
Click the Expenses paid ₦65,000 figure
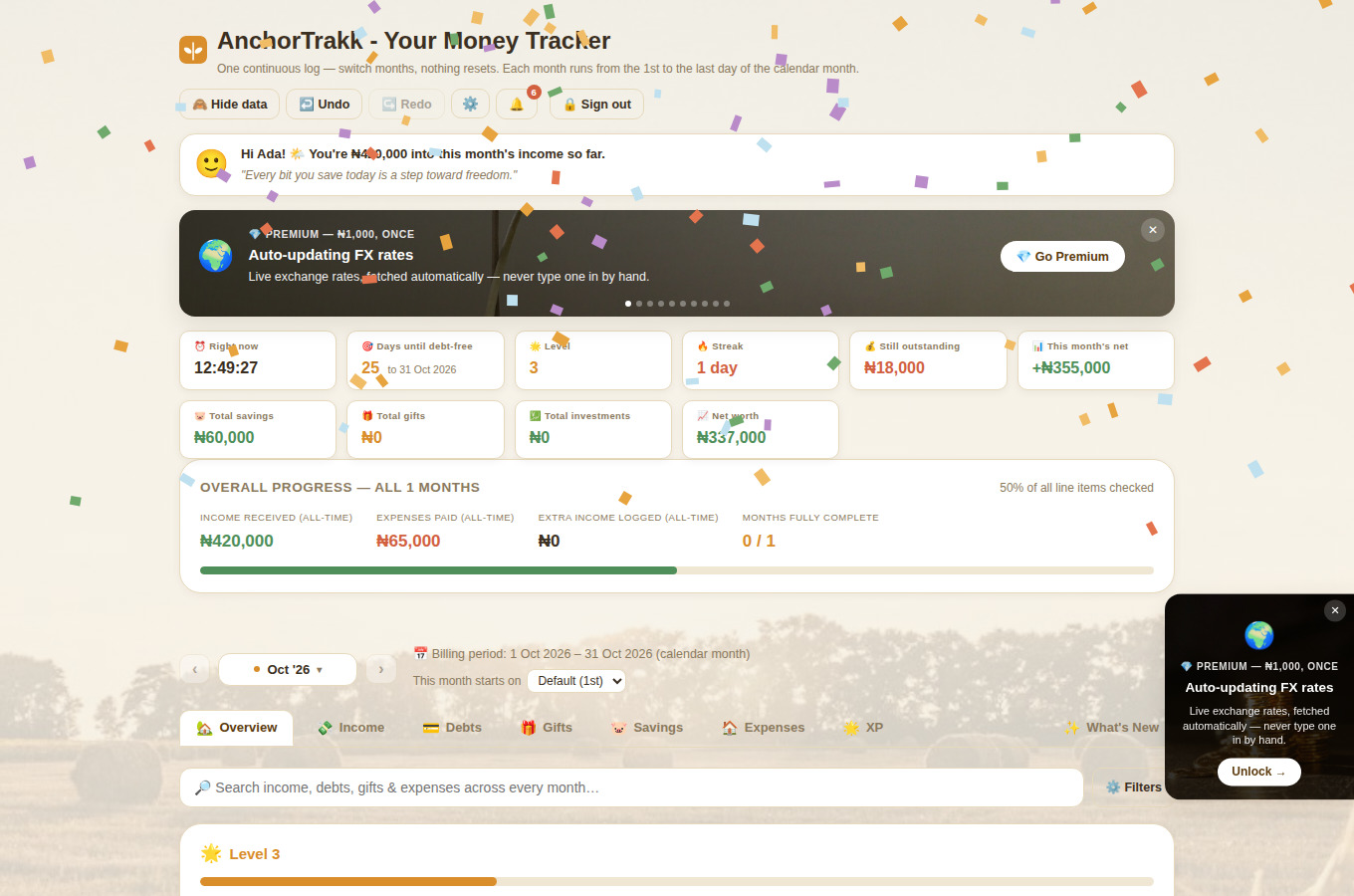point(408,541)
